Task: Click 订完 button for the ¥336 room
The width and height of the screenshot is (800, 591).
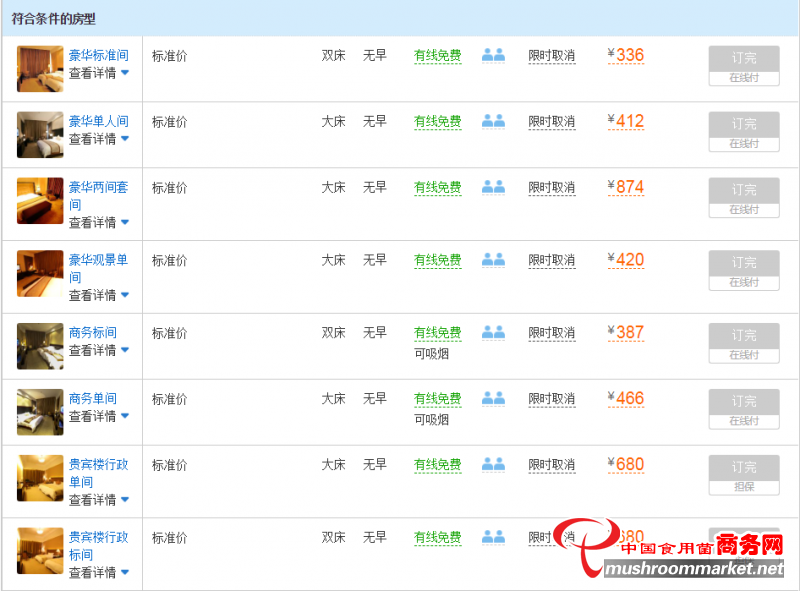Action: 743,58
